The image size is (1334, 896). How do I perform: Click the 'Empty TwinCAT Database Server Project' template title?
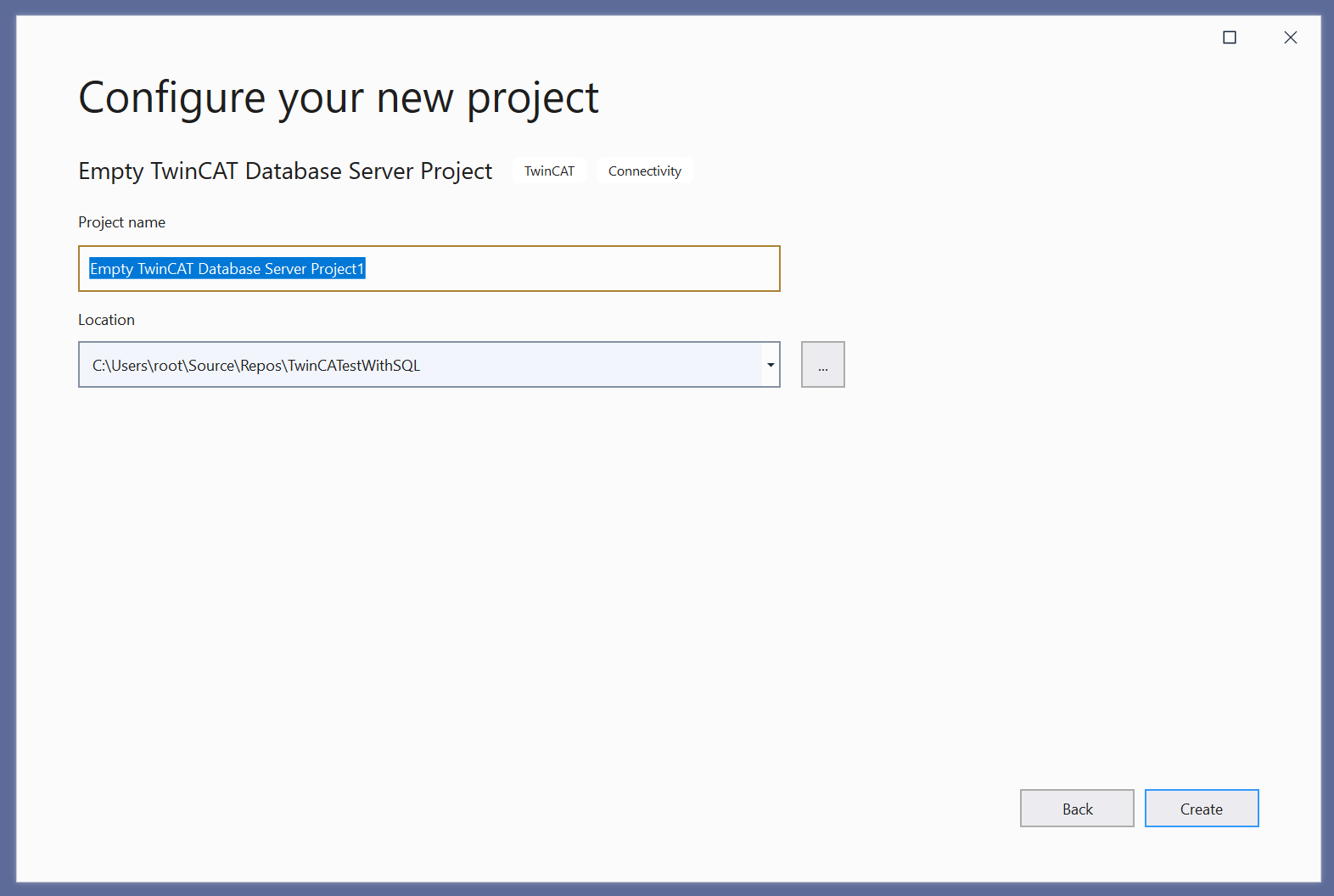coord(285,171)
